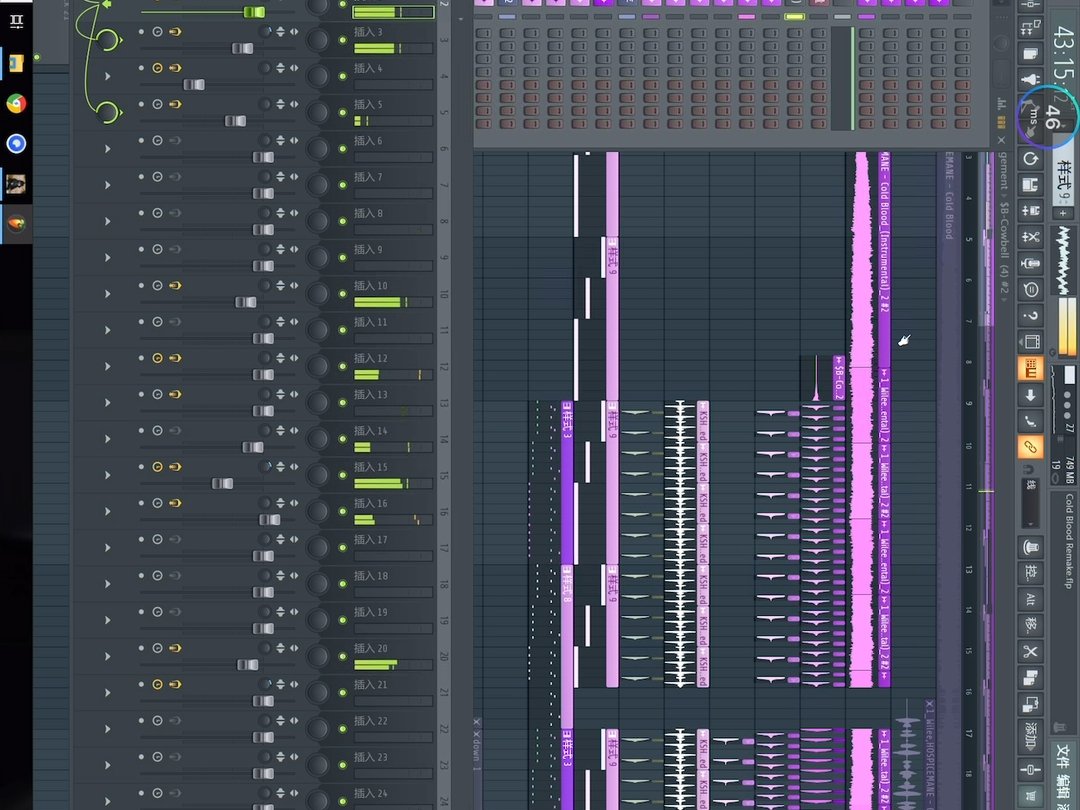Click the send arrow on 插入 11 row

coord(107,330)
